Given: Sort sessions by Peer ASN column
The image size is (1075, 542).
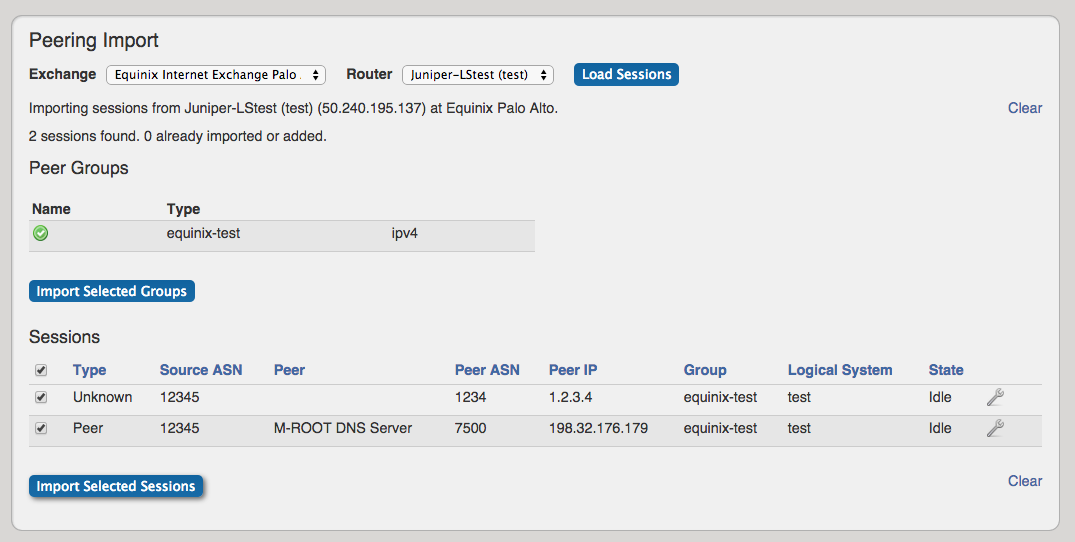Looking at the screenshot, I should pos(487,370).
